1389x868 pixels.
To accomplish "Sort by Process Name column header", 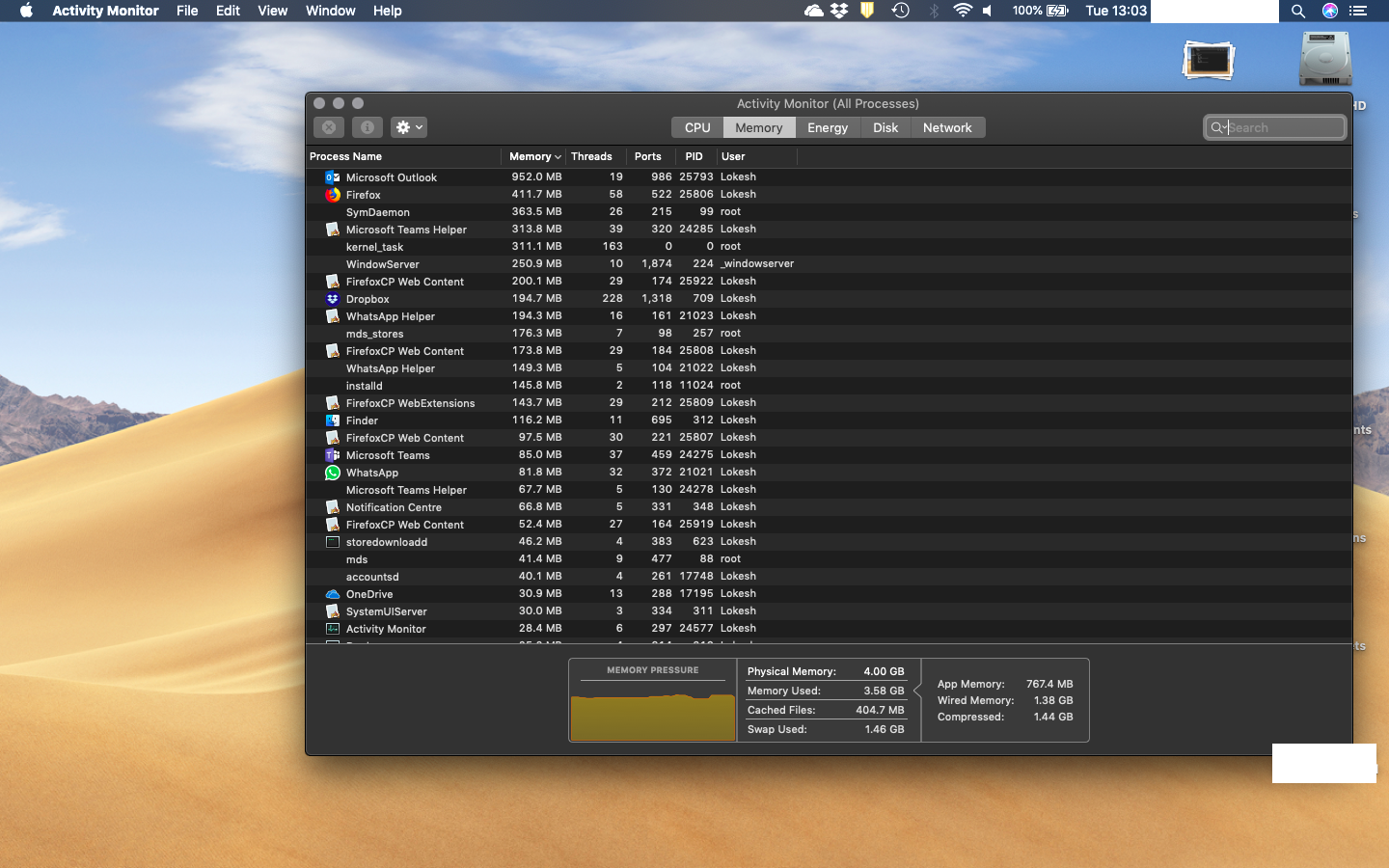I will pyautogui.click(x=403, y=156).
